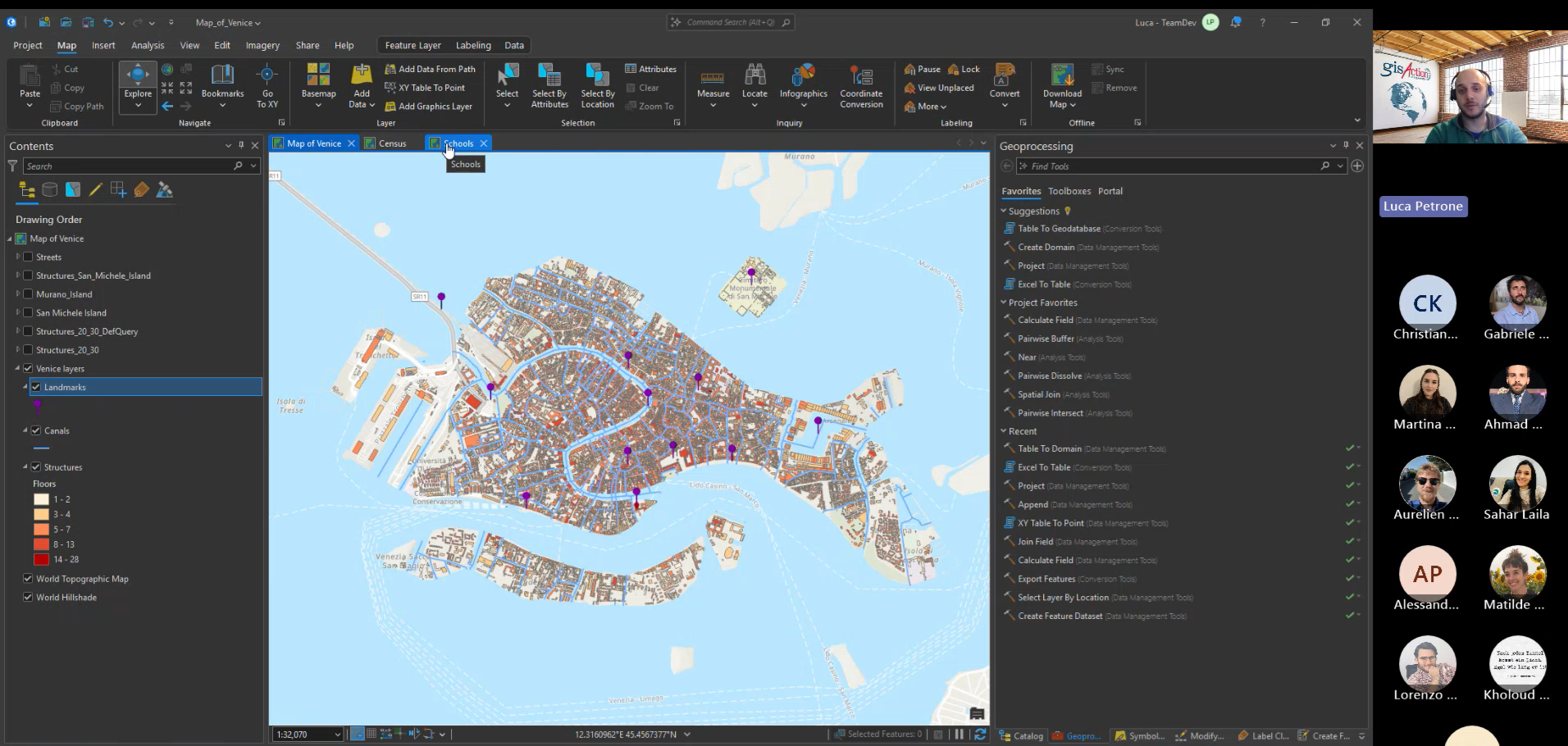1568x746 pixels.
Task: Click the Download Map tool
Action: pos(1062,85)
